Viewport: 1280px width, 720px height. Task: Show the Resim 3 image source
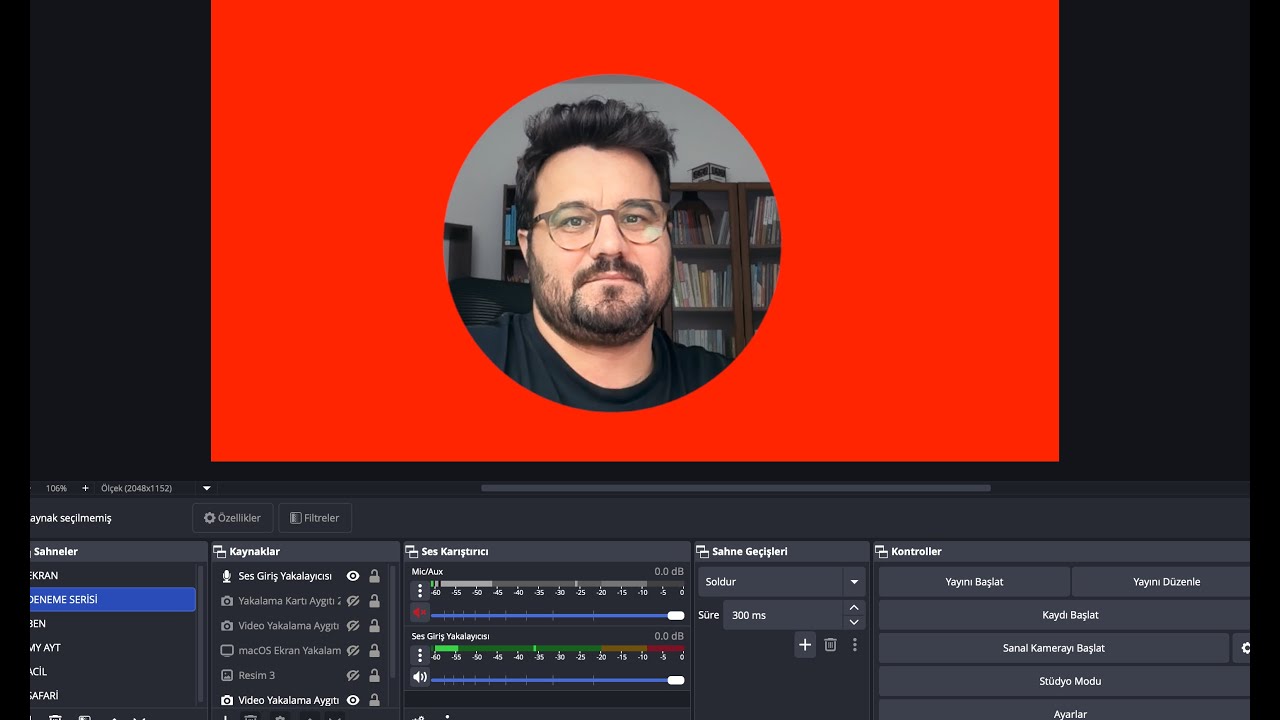coord(353,675)
